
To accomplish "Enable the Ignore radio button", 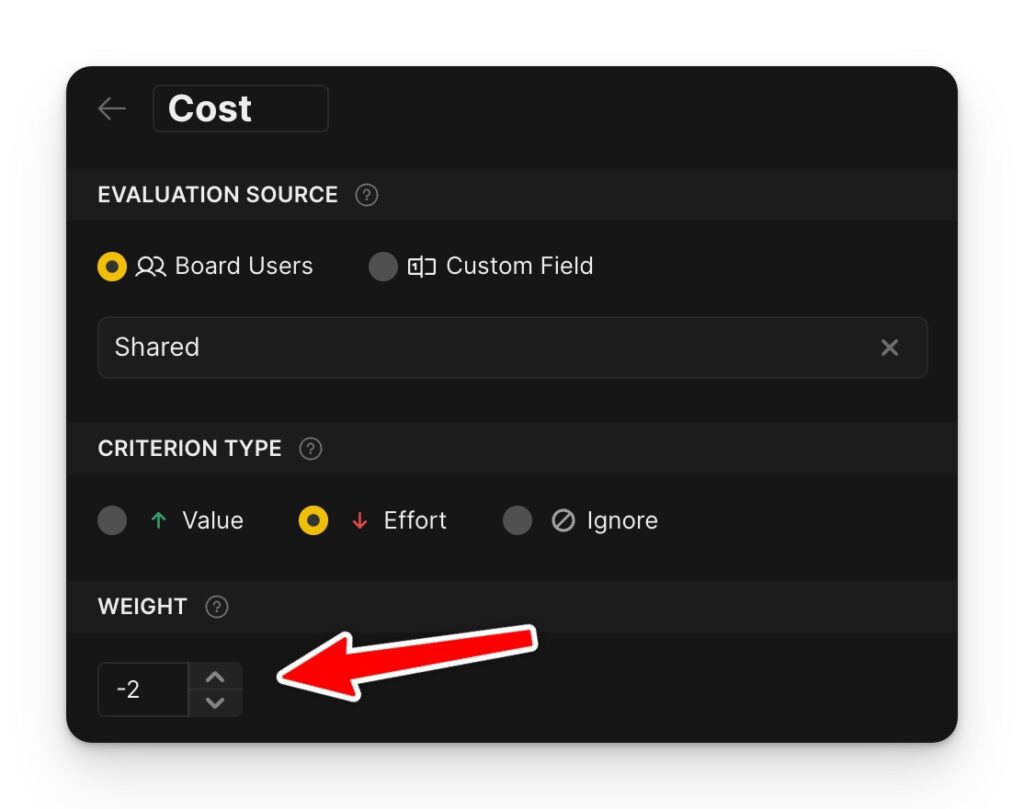I will (517, 521).
